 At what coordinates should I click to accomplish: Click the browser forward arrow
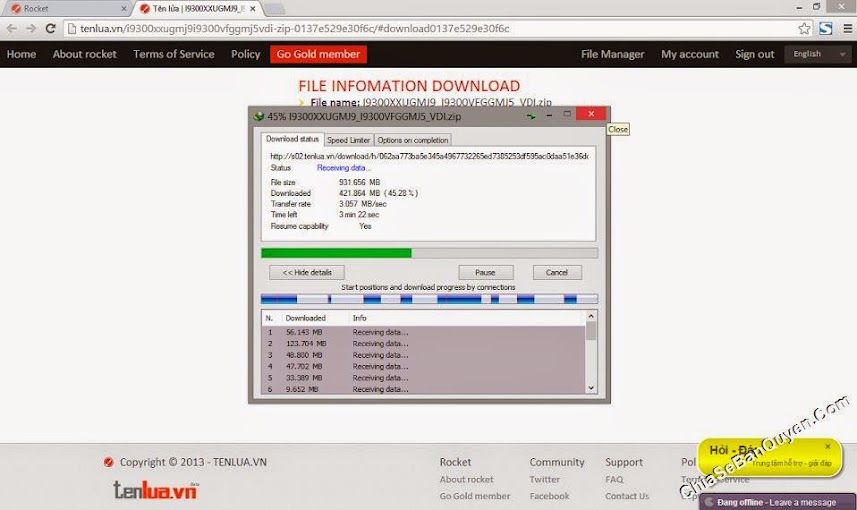click(x=31, y=28)
